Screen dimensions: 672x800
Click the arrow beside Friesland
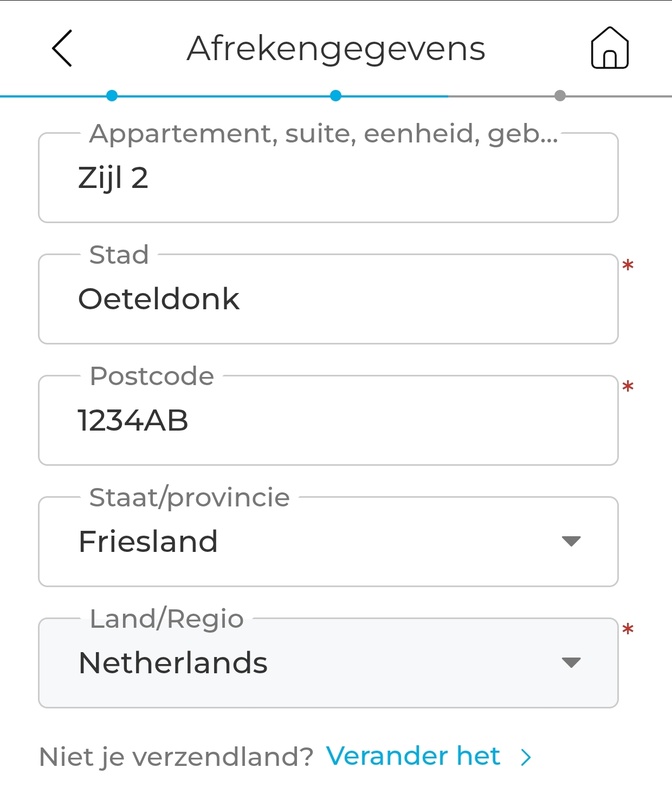(571, 542)
